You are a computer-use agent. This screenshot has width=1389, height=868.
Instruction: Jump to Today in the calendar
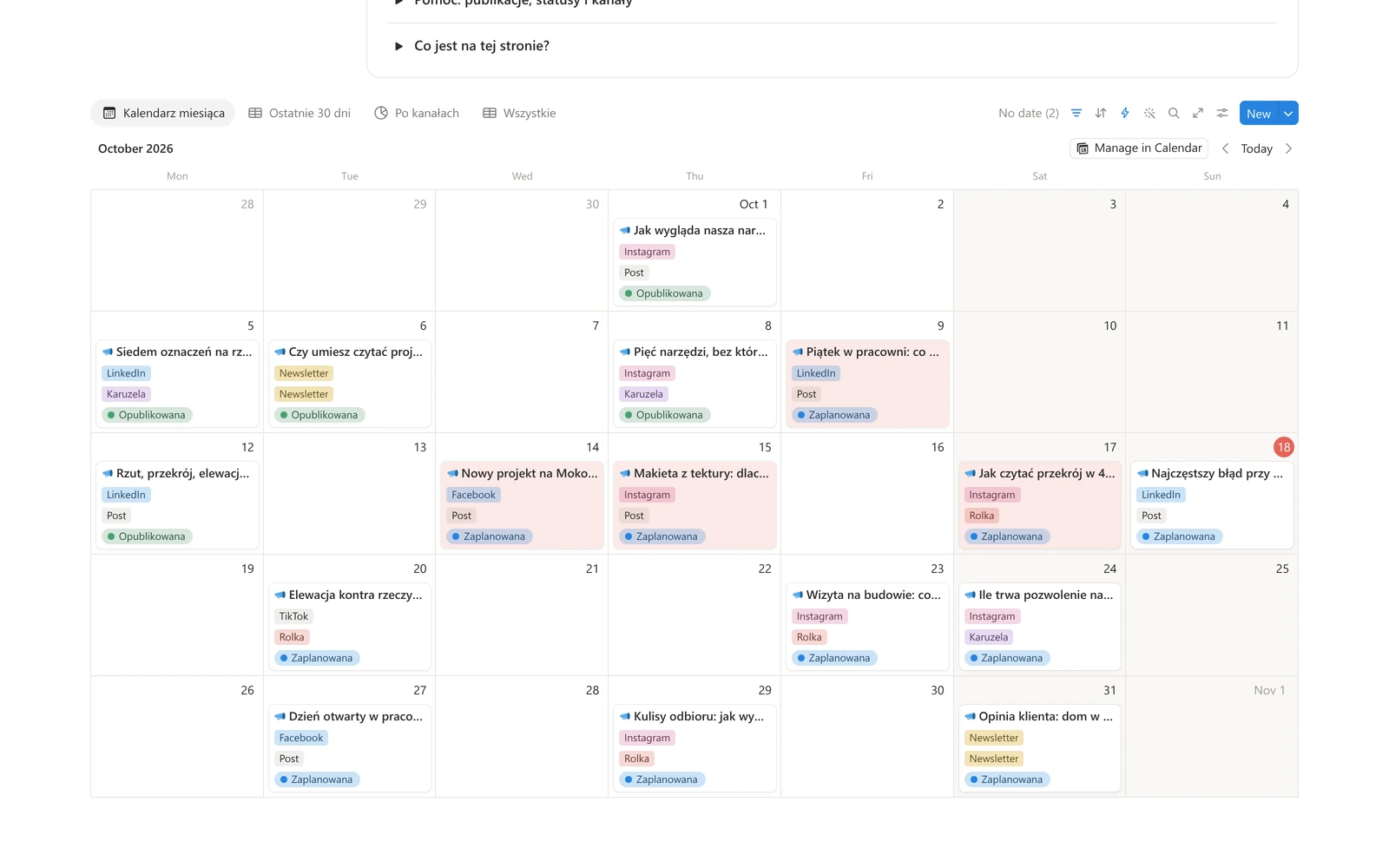coord(1256,148)
